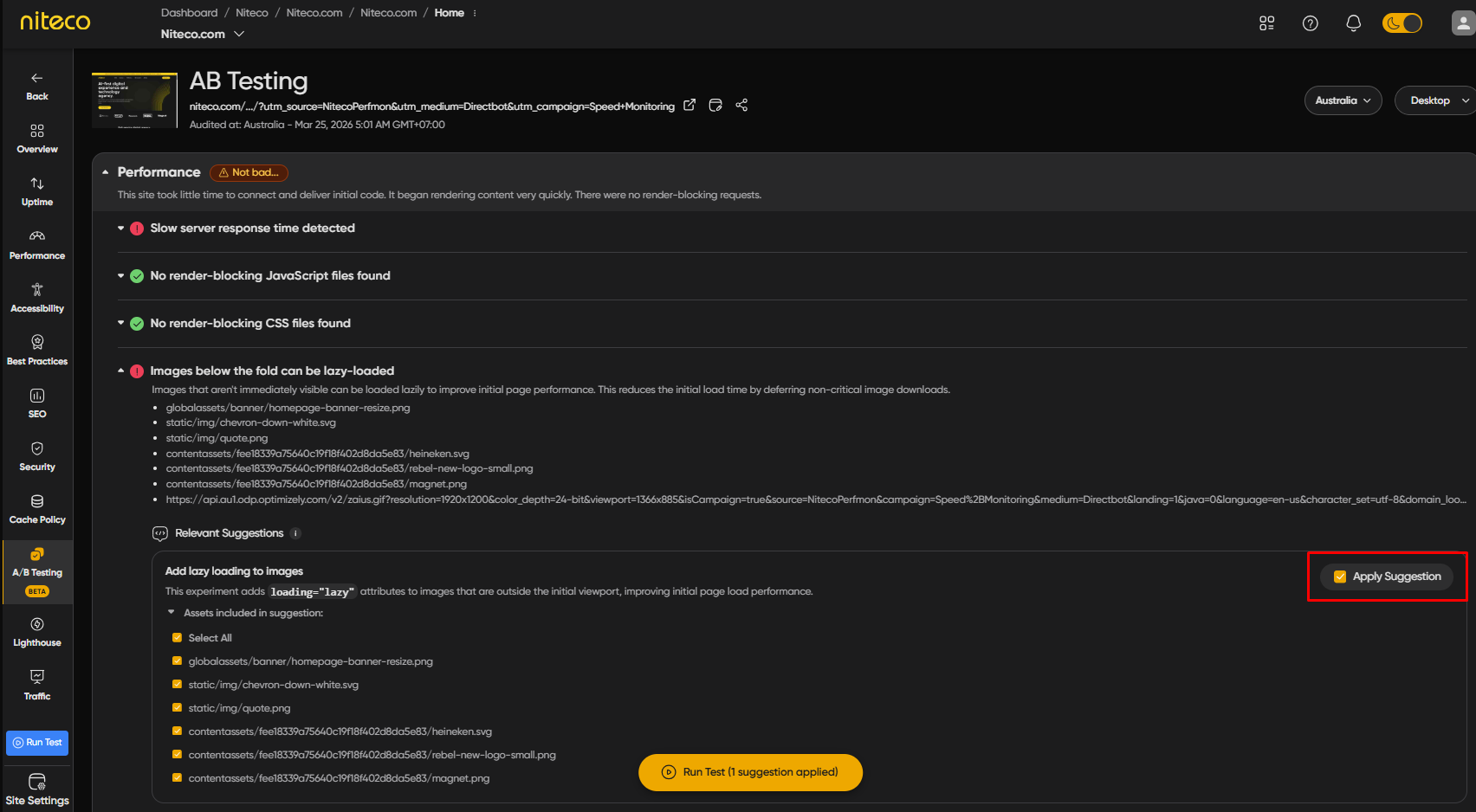Open the Desktop device dropdown
Viewport: 1476px width, 812px height.
click(1436, 100)
